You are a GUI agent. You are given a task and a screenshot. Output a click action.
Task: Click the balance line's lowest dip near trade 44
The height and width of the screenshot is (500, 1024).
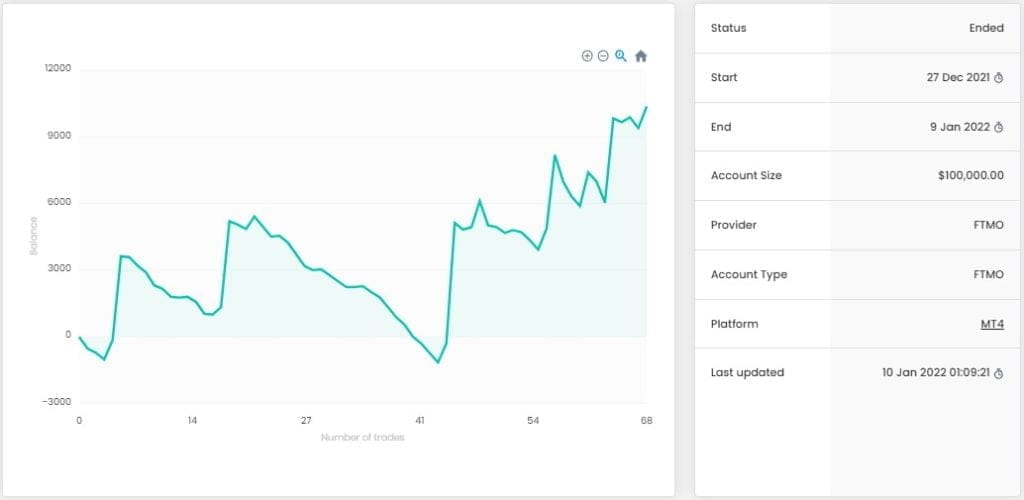click(x=438, y=362)
